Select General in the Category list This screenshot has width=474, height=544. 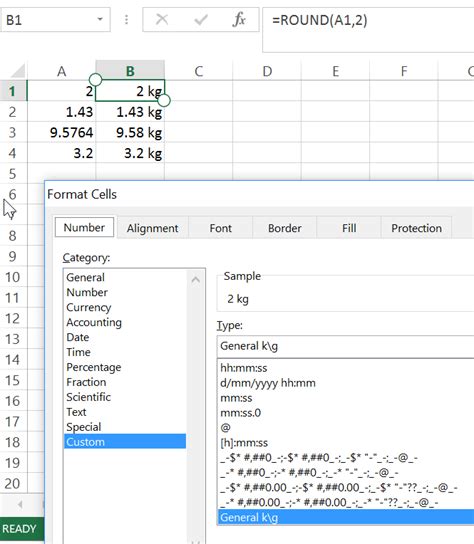coord(125,277)
